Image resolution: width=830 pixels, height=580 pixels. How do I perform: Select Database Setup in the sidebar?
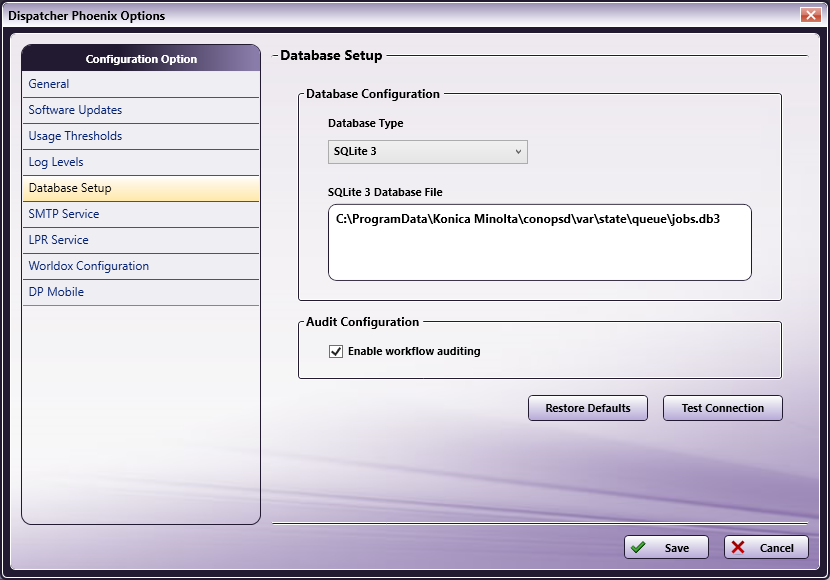tap(141, 188)
